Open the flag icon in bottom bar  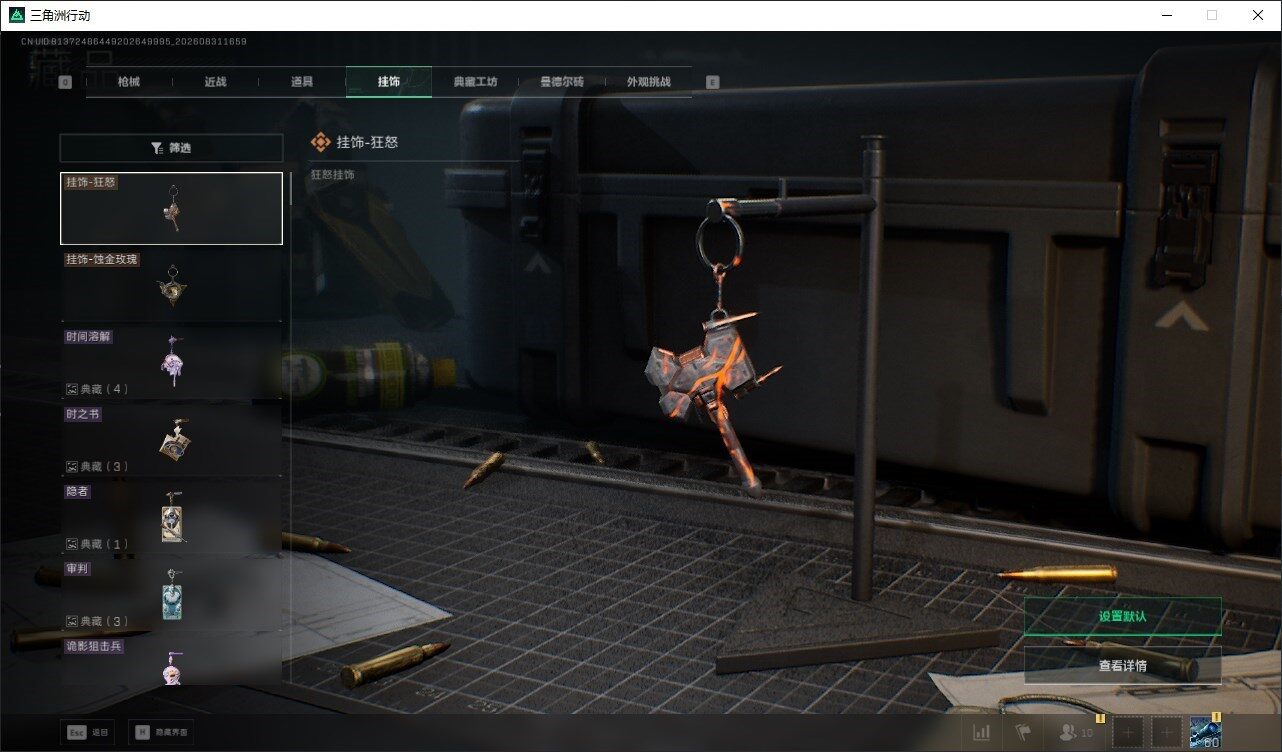(1024, 733)
